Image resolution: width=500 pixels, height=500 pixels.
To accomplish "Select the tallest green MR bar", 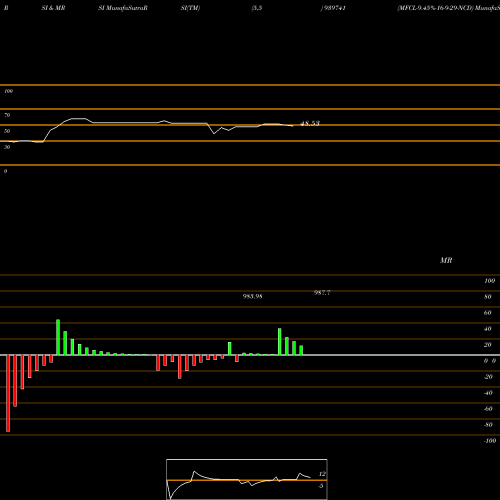I will point(58,337).
